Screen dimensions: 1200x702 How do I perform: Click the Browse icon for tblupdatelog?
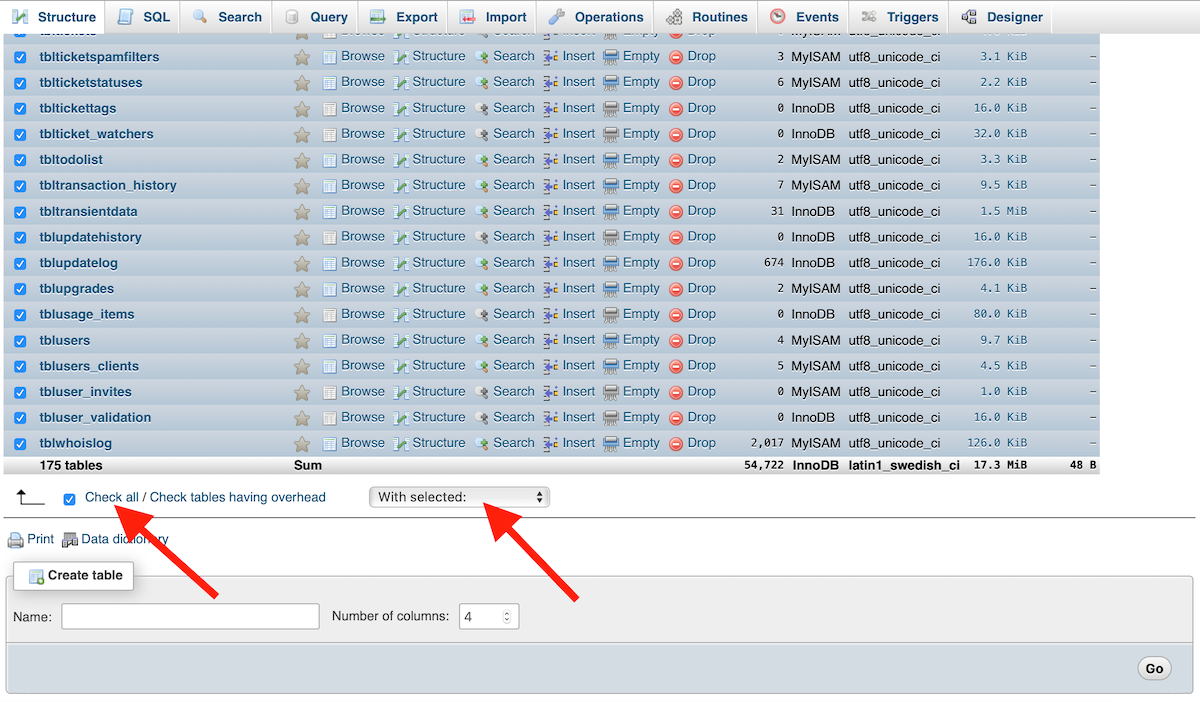click(330, 264)
